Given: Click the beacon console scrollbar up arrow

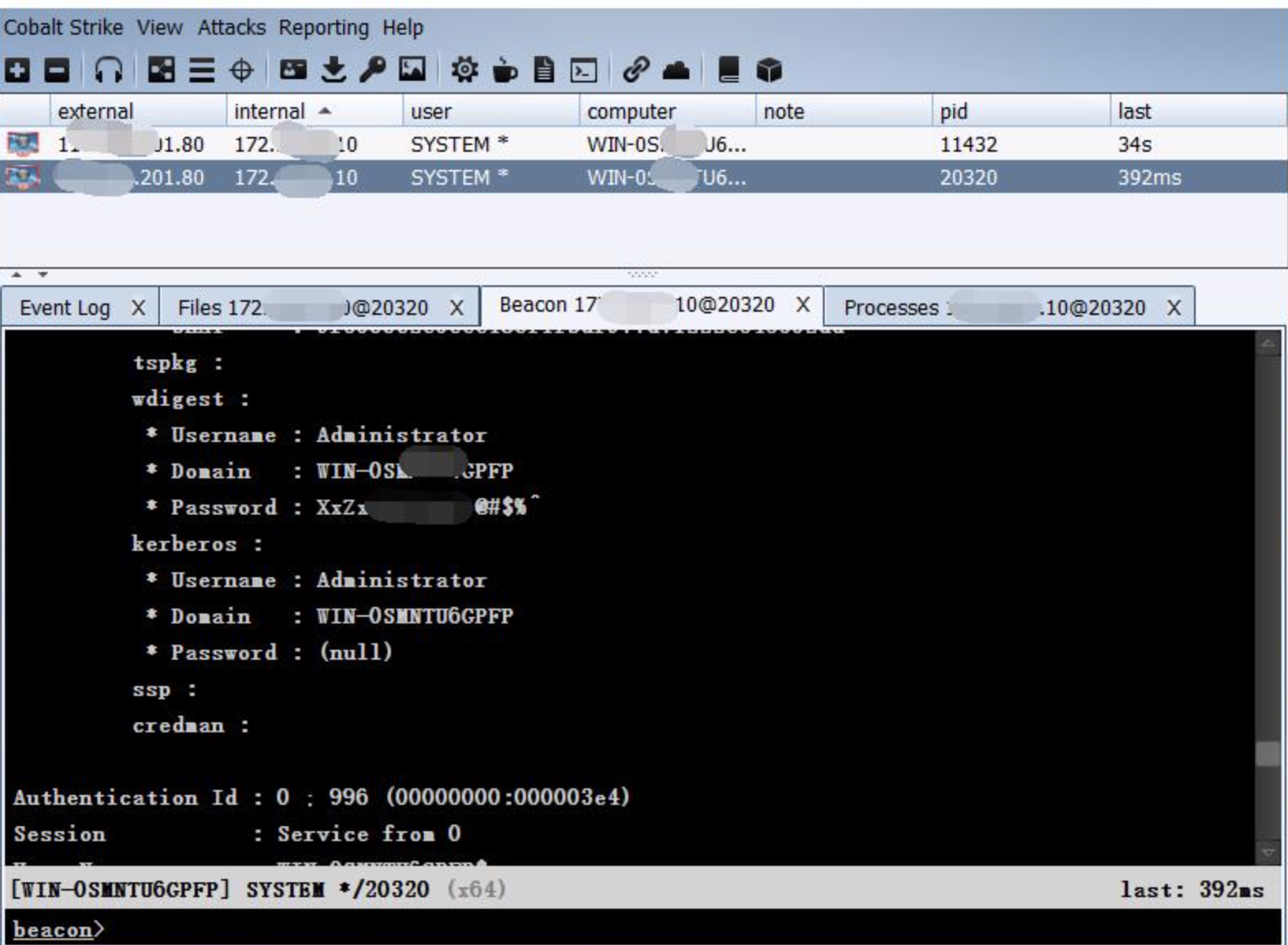Looking at the screenshot, I should click(1268, 343).
